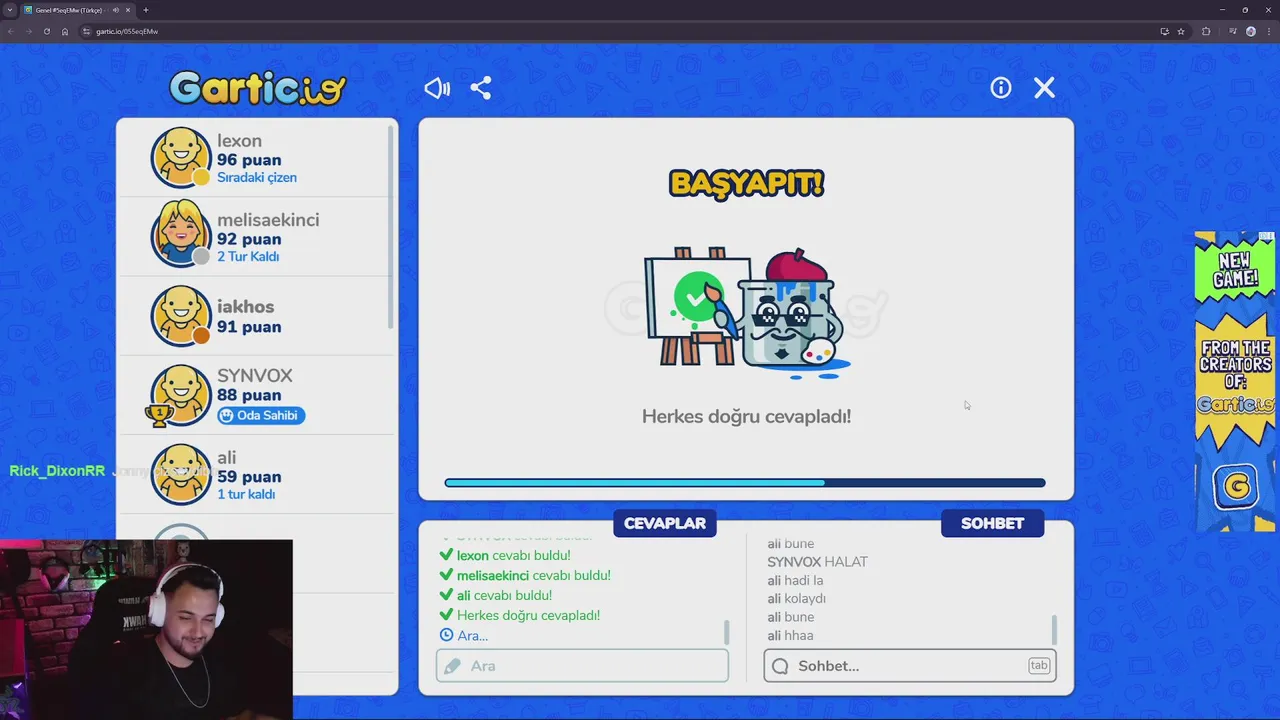Click SYNVOX's first place trophy icon
The width and height of the screenshot is (1280, 720).
159,413
